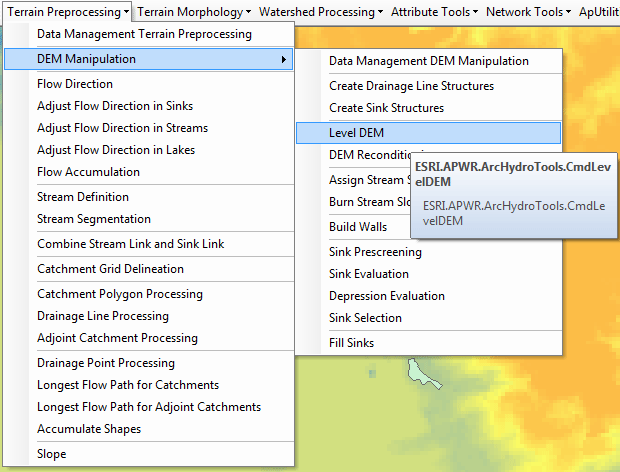Select Create Drainage Line Structures
Viewport: 620px width, 472px height.
click(413, 86)
